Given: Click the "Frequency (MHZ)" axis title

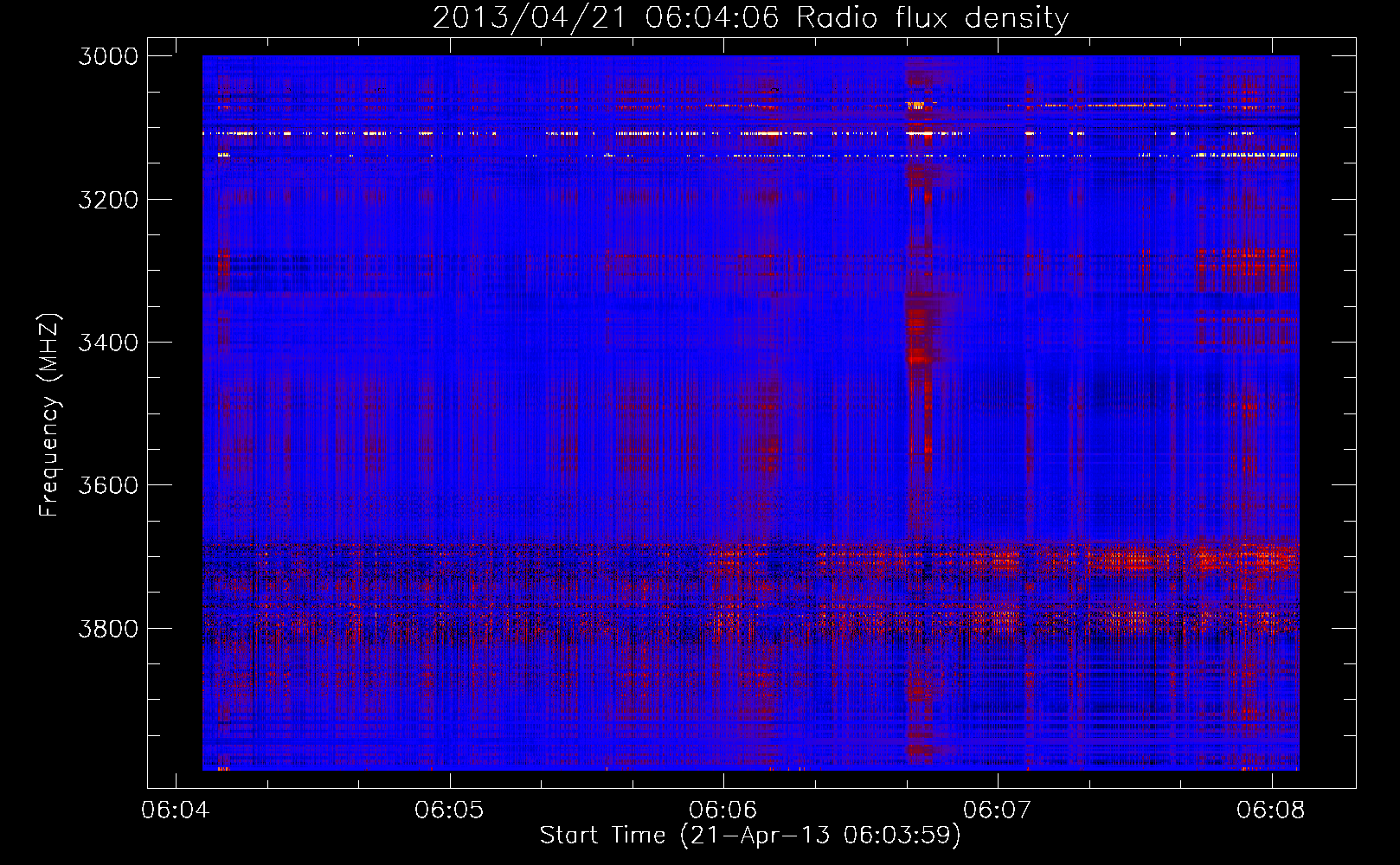Looking at the screenshot, I should (49, 415).
